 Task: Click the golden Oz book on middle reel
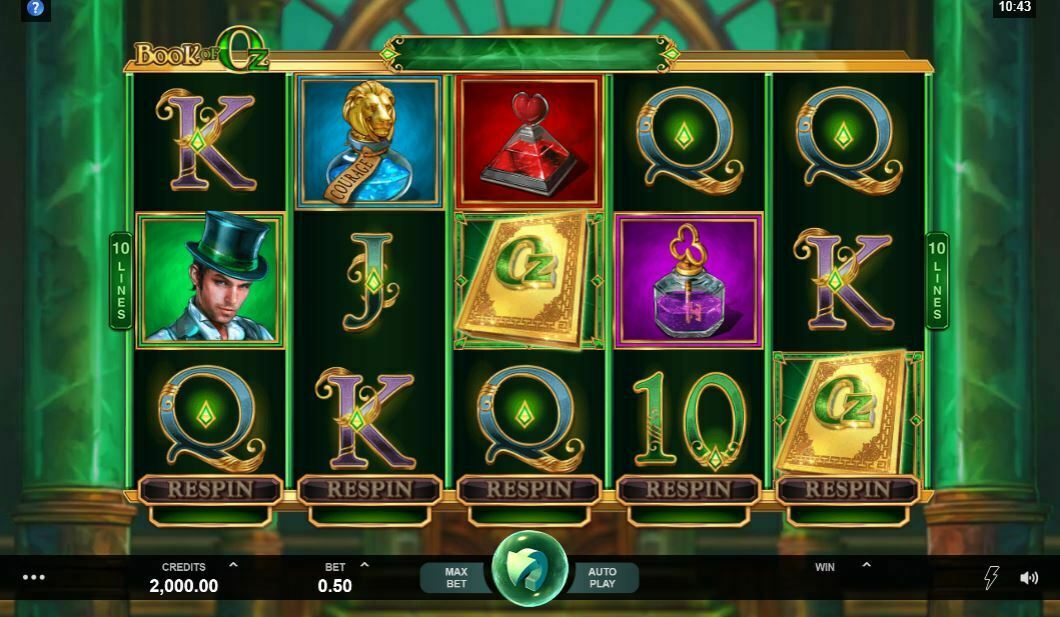(529, 280)
